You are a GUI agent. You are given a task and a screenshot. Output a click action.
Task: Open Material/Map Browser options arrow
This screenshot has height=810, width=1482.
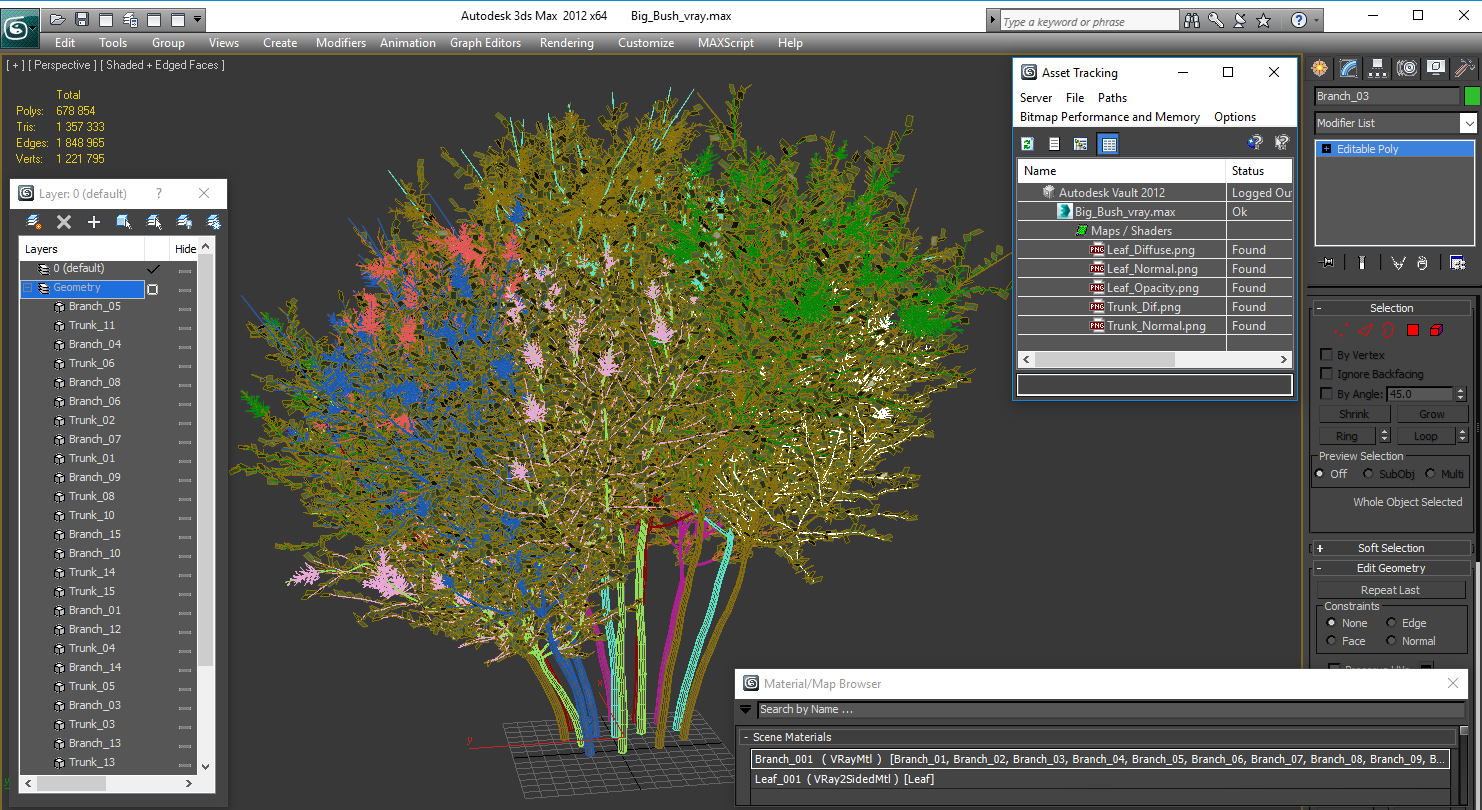(745, 710)
